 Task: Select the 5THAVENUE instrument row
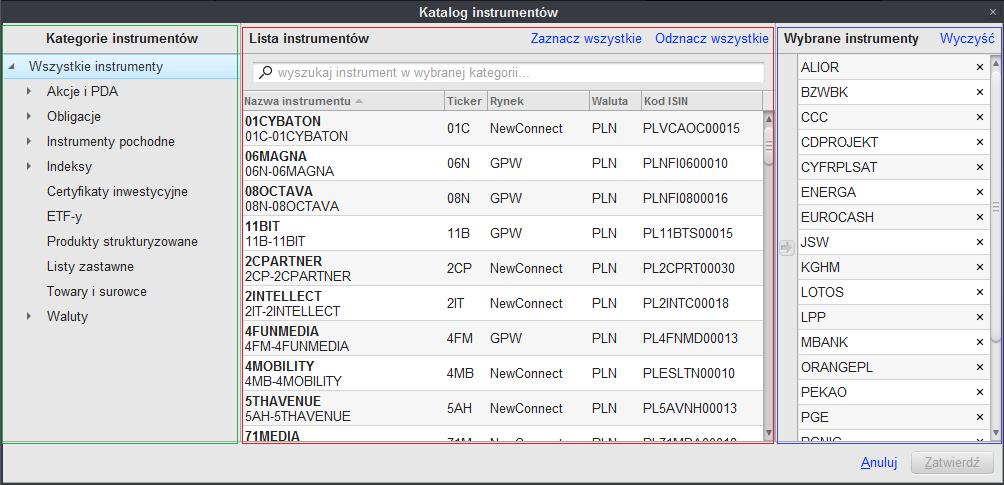pyautogui.click(x=503, y=408)
